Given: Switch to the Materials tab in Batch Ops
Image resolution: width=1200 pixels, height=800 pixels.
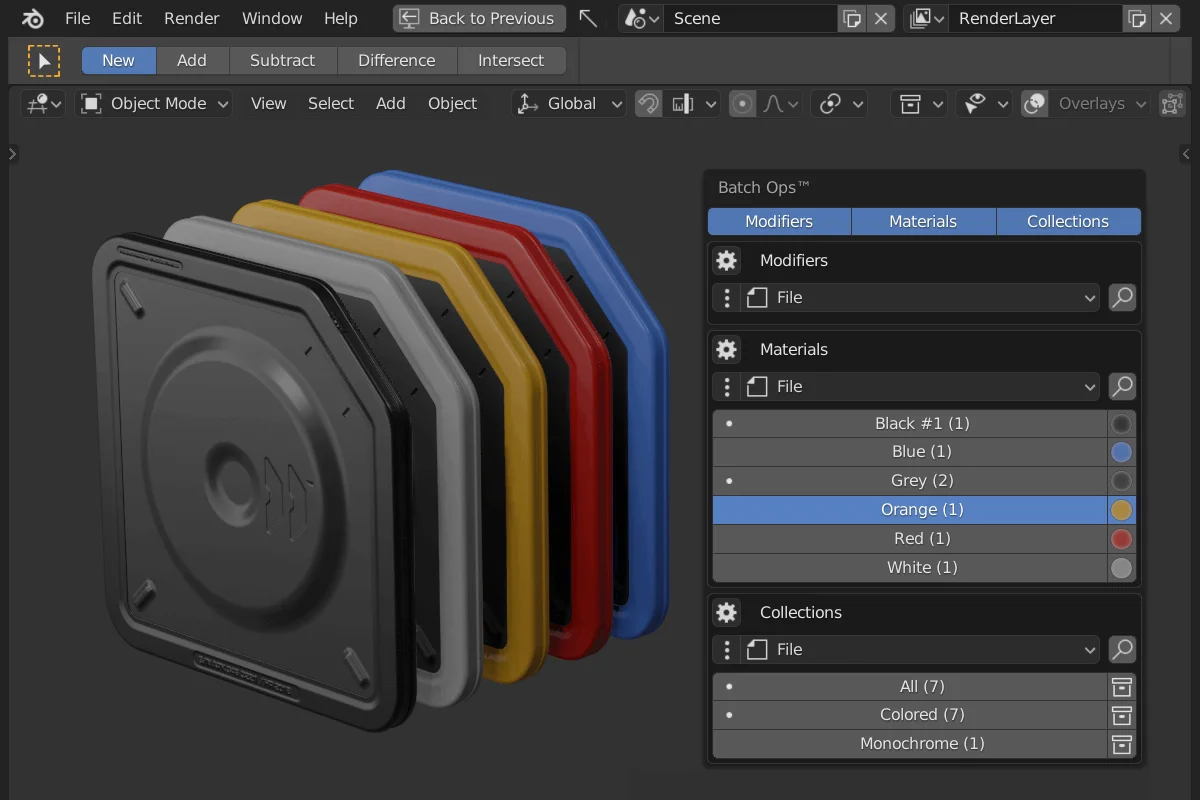Looking at the screenshot, I should point(923,221).
